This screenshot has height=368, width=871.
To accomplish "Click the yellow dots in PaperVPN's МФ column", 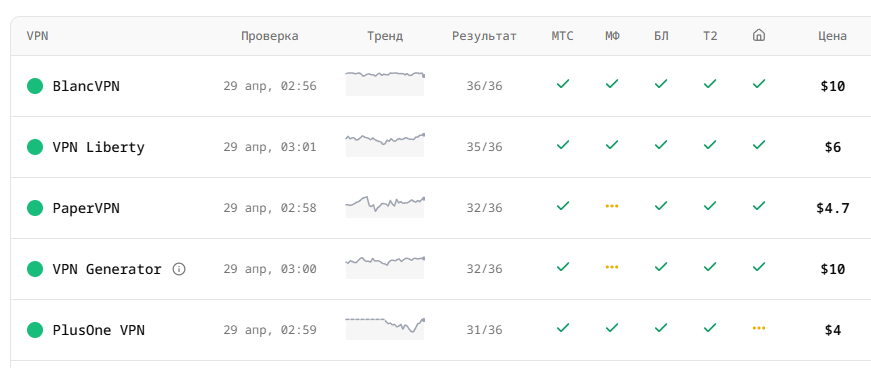I will click(x=612, y=206).
